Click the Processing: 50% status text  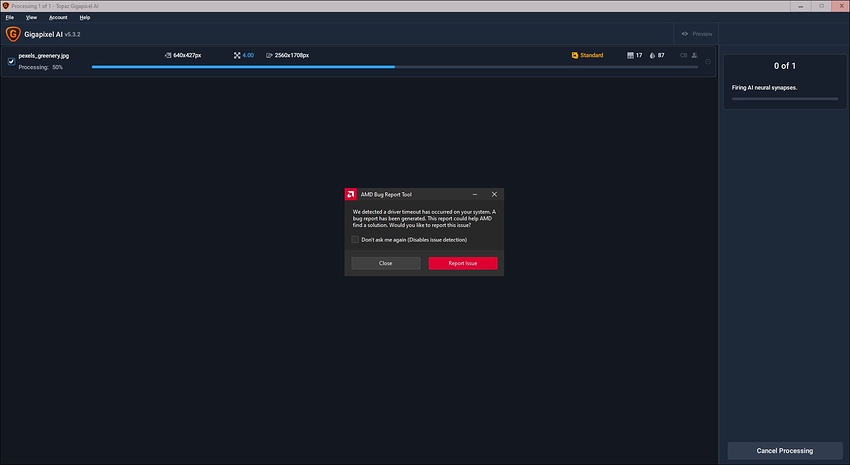point(41,67)
